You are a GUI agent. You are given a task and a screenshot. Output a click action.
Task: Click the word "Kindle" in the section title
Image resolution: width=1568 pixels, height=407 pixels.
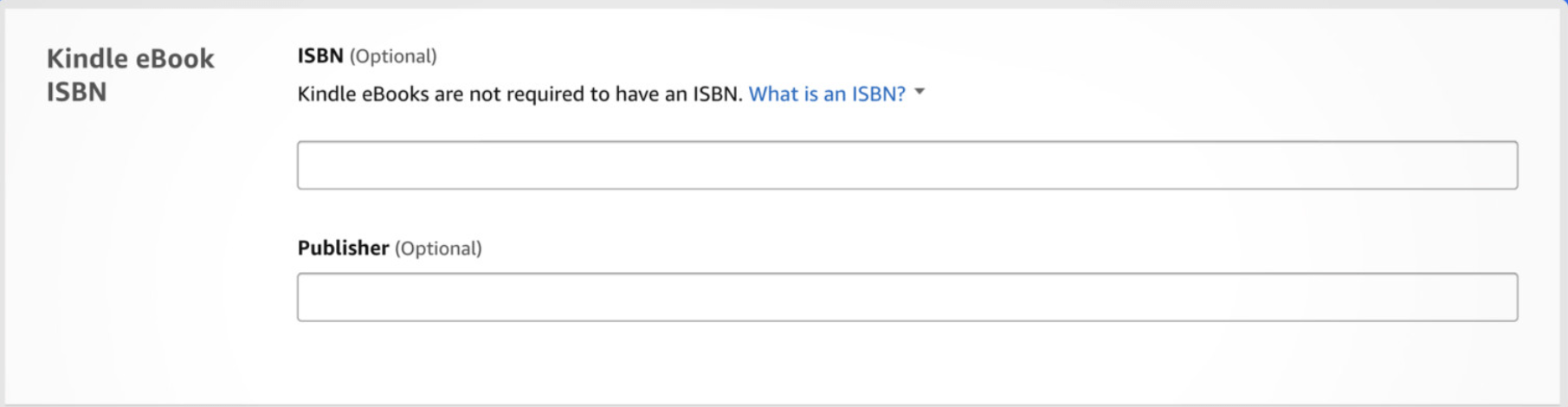point(87,59)
